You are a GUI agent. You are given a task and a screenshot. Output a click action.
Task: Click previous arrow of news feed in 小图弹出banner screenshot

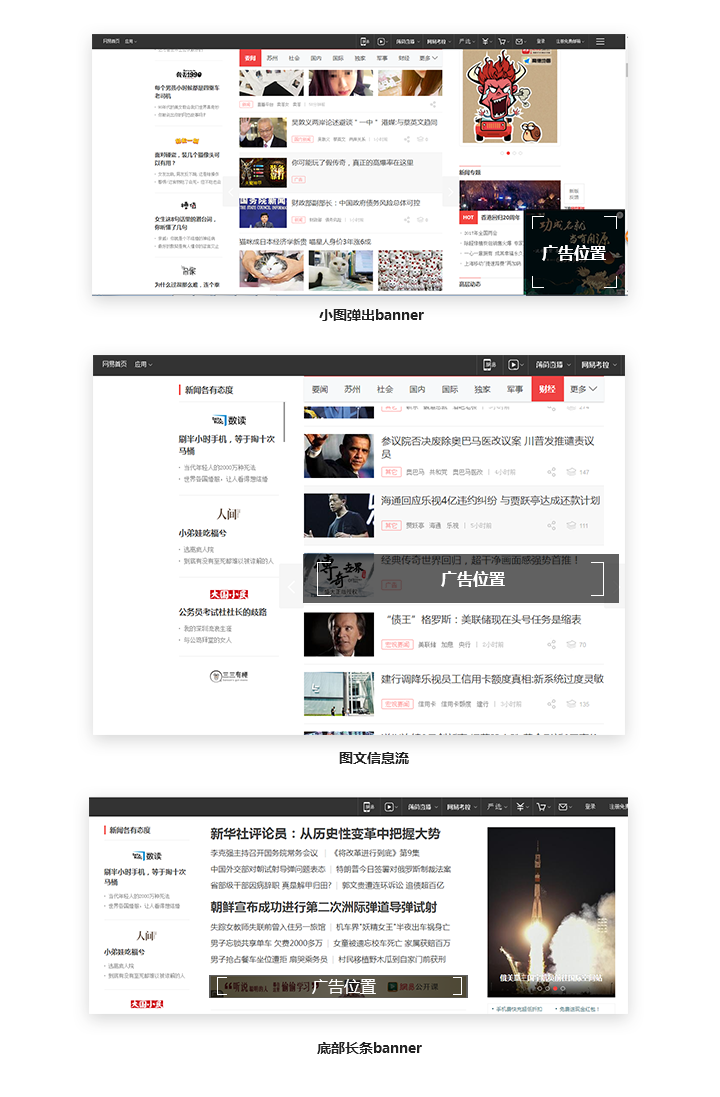tap(232, 192)
